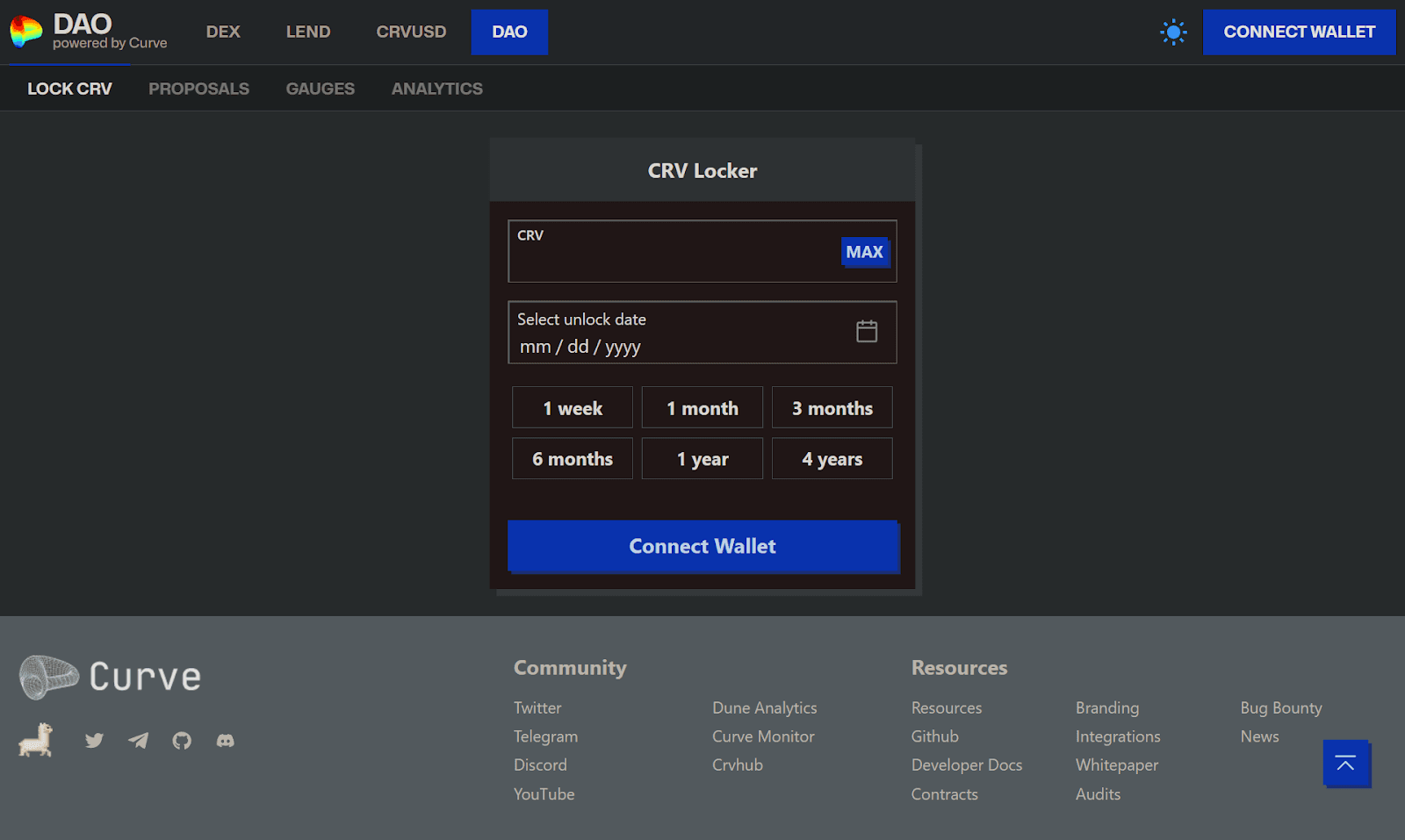The width and height of the screenshot is (1405, 840).
Task: Switch to the Proposals tab
Action: pos(198,89)
